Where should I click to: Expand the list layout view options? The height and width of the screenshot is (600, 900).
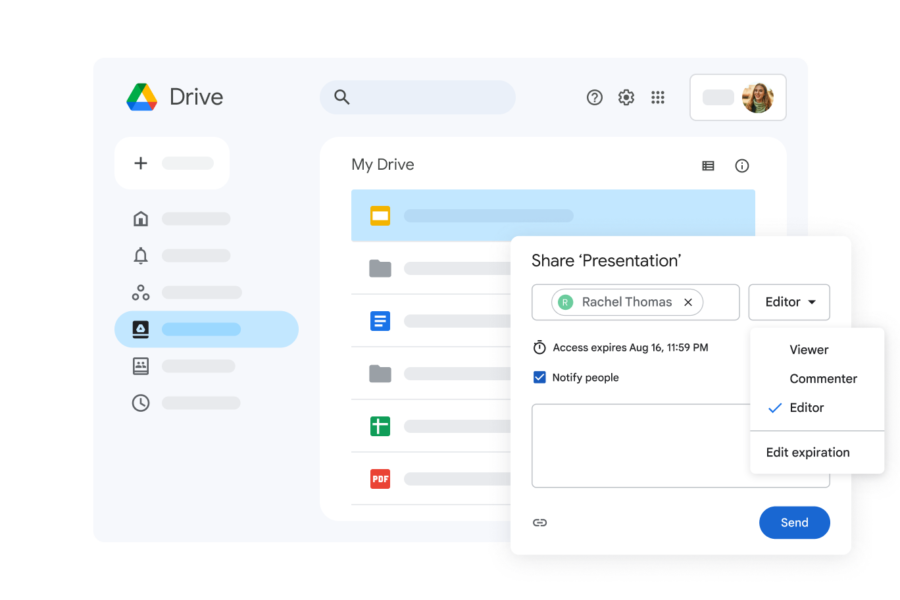pos(707,165)
